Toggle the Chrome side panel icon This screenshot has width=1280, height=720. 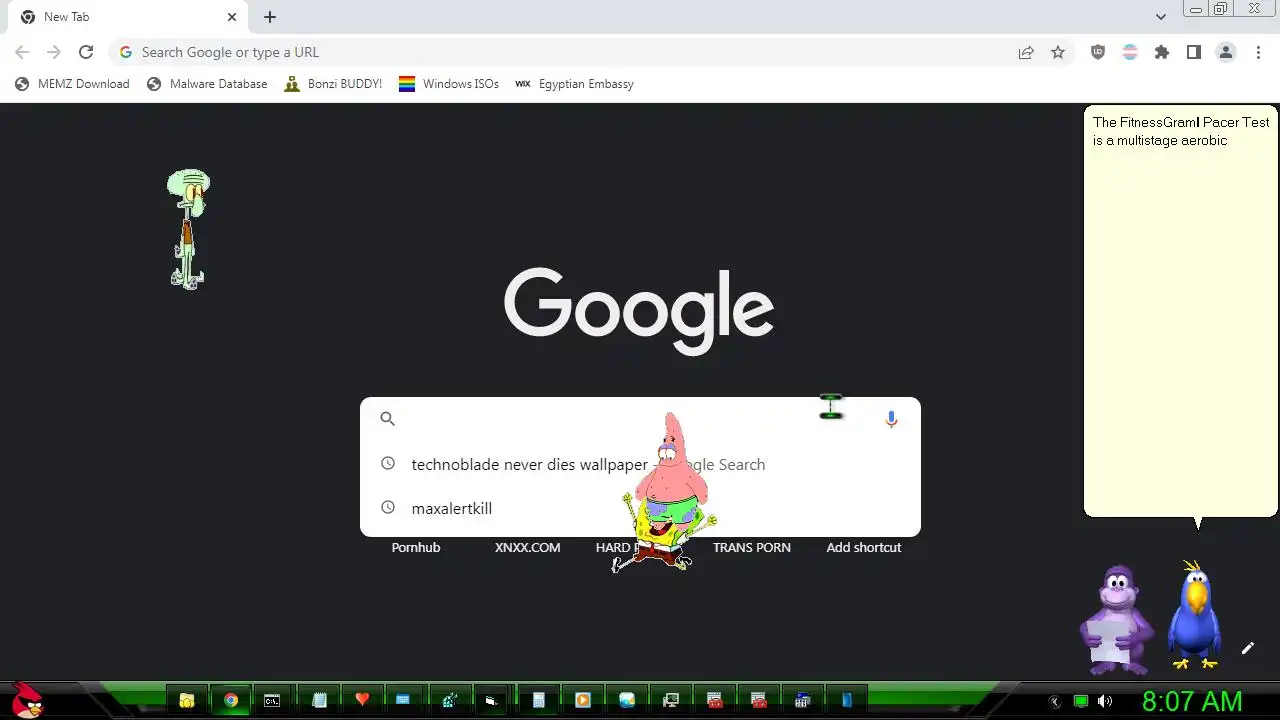[x=1194, y=52]
